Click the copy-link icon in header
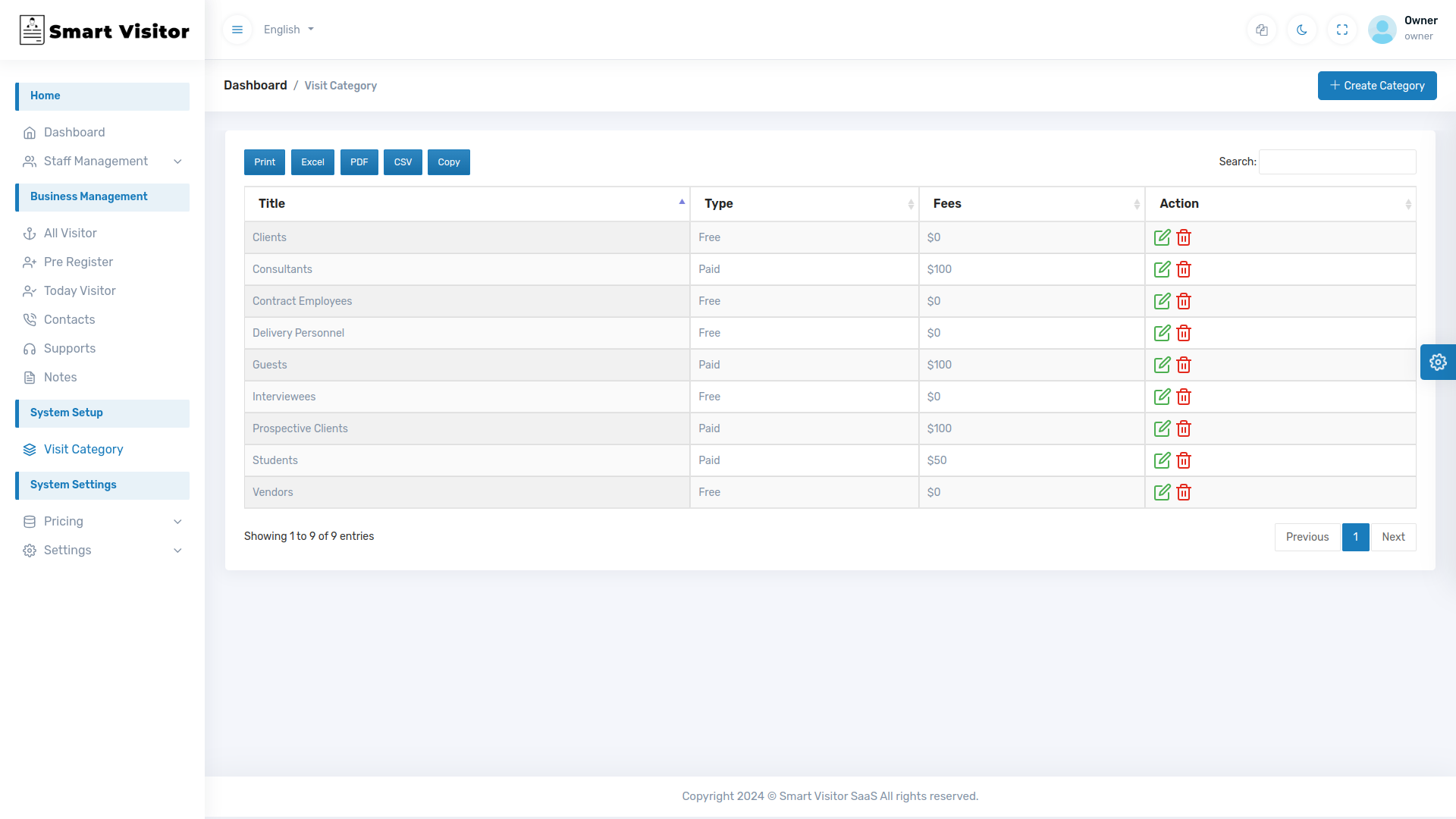The image size is (1456, 819). 1262,30
